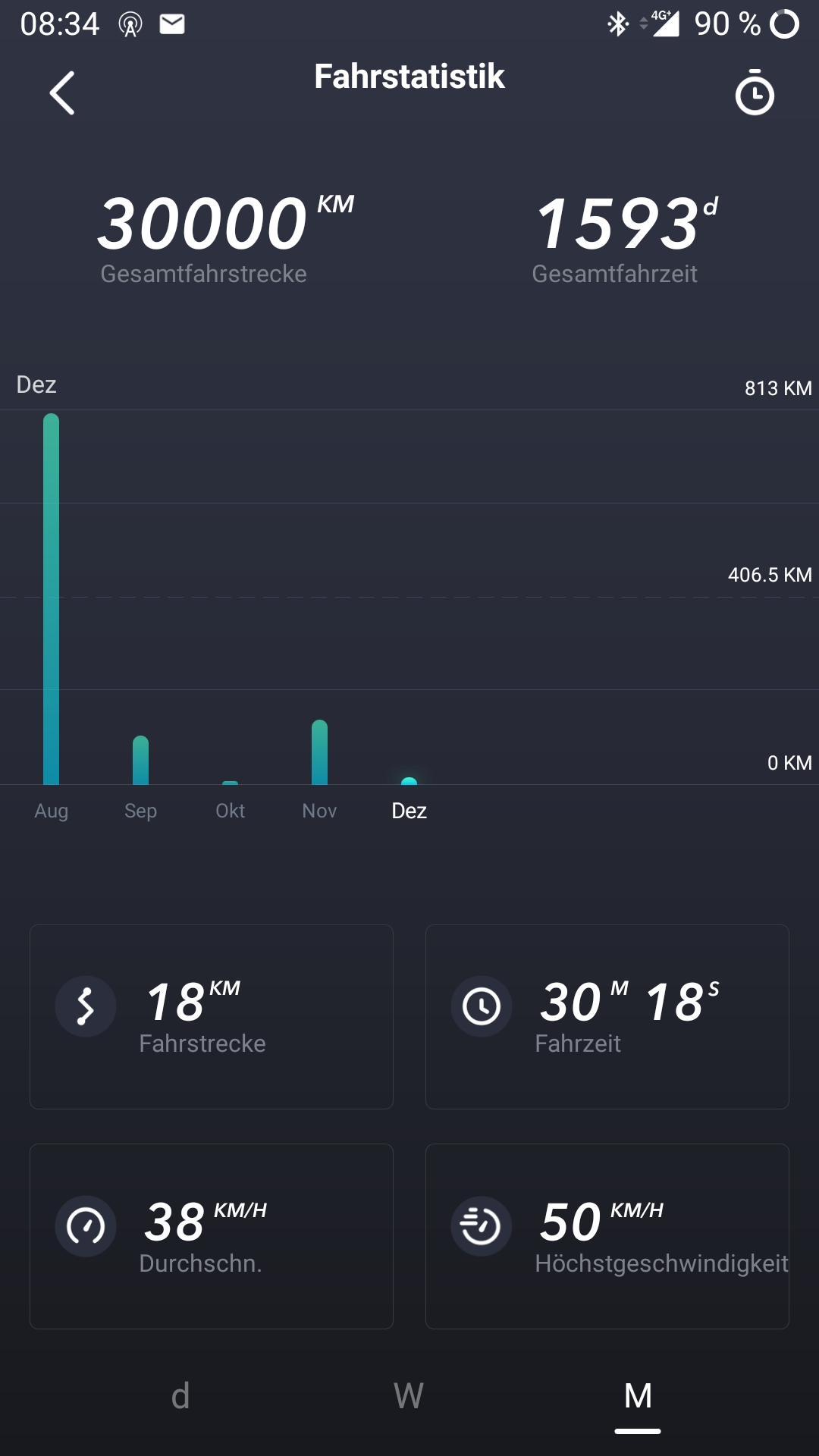This screenshot has width=819, height=1456.
Task: Open the 50 KM/H Höchstgeschwindigkeit card
Action: (607, 1236)
